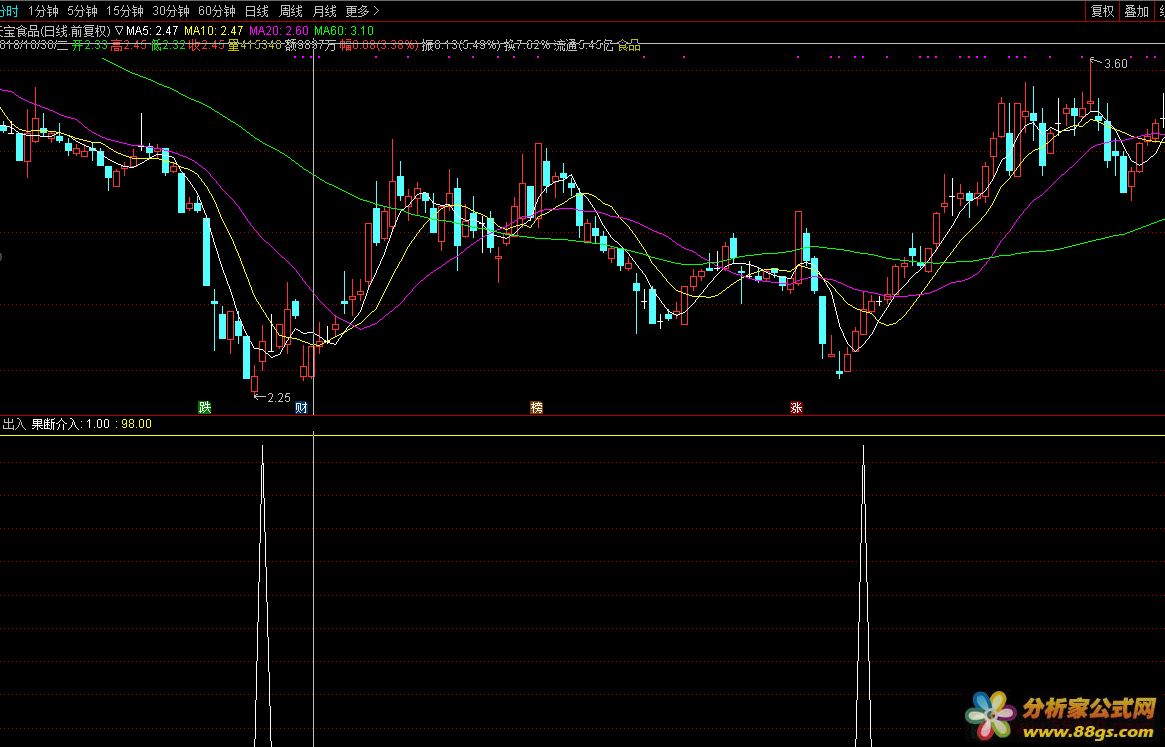Switch to the 日线 daily chart tab
This screenshot has height=747, width=1165.
[x=256, y=11]
